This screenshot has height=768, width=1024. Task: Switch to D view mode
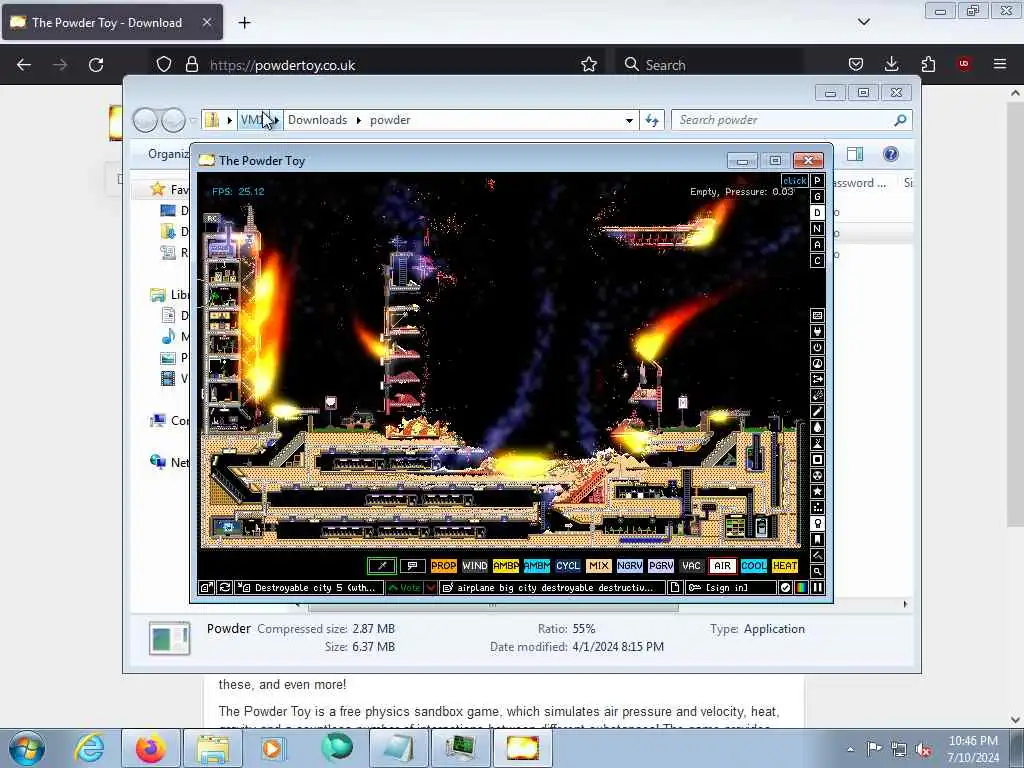(x=817, y=213)
